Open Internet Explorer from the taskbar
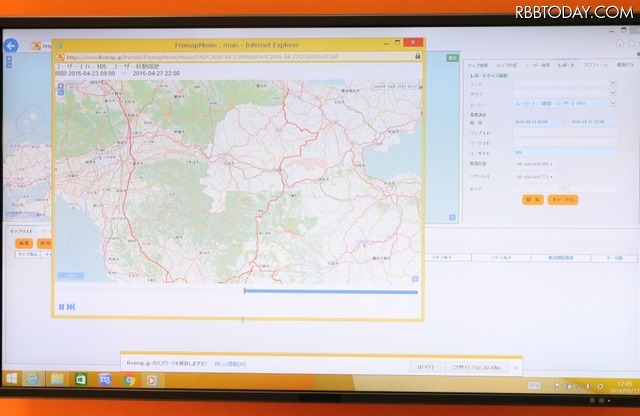 (x=33, y=380)
